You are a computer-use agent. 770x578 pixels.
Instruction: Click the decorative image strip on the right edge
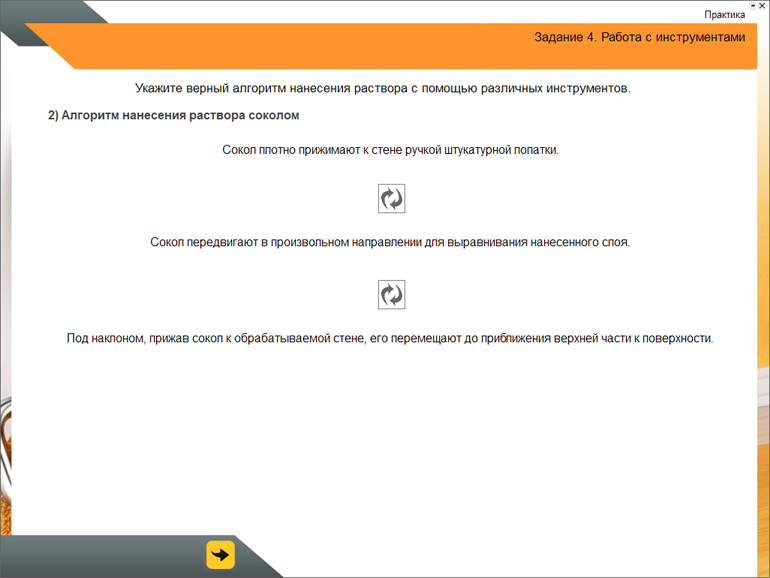(763, 400)
